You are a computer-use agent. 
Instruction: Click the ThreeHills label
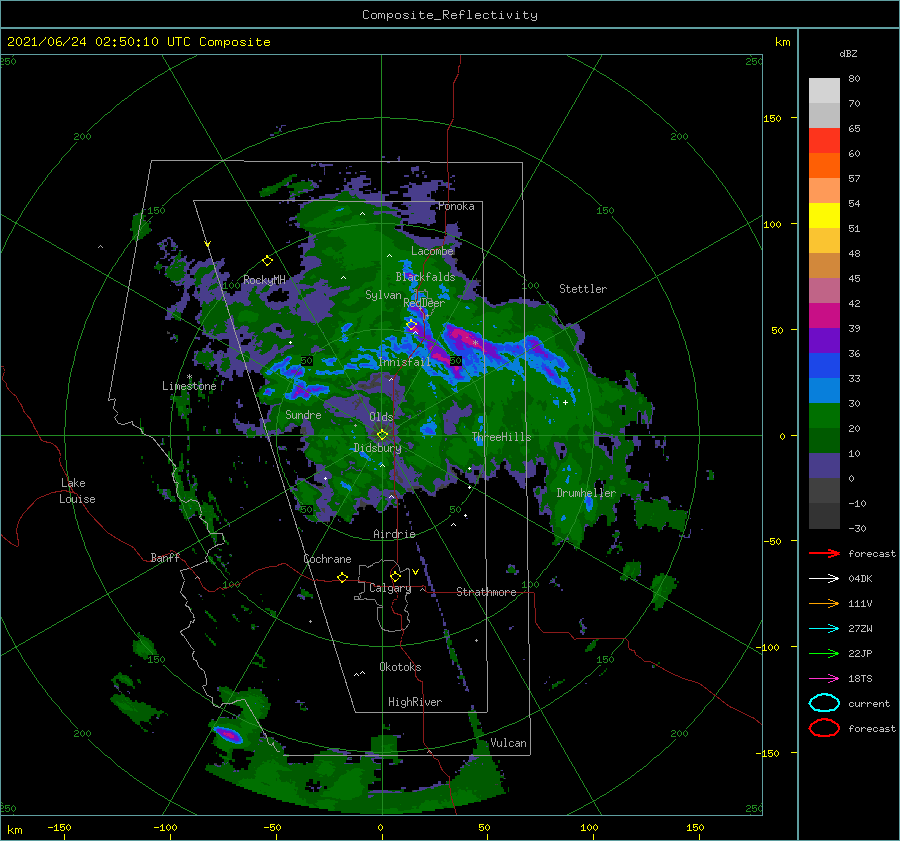point(502,437)
